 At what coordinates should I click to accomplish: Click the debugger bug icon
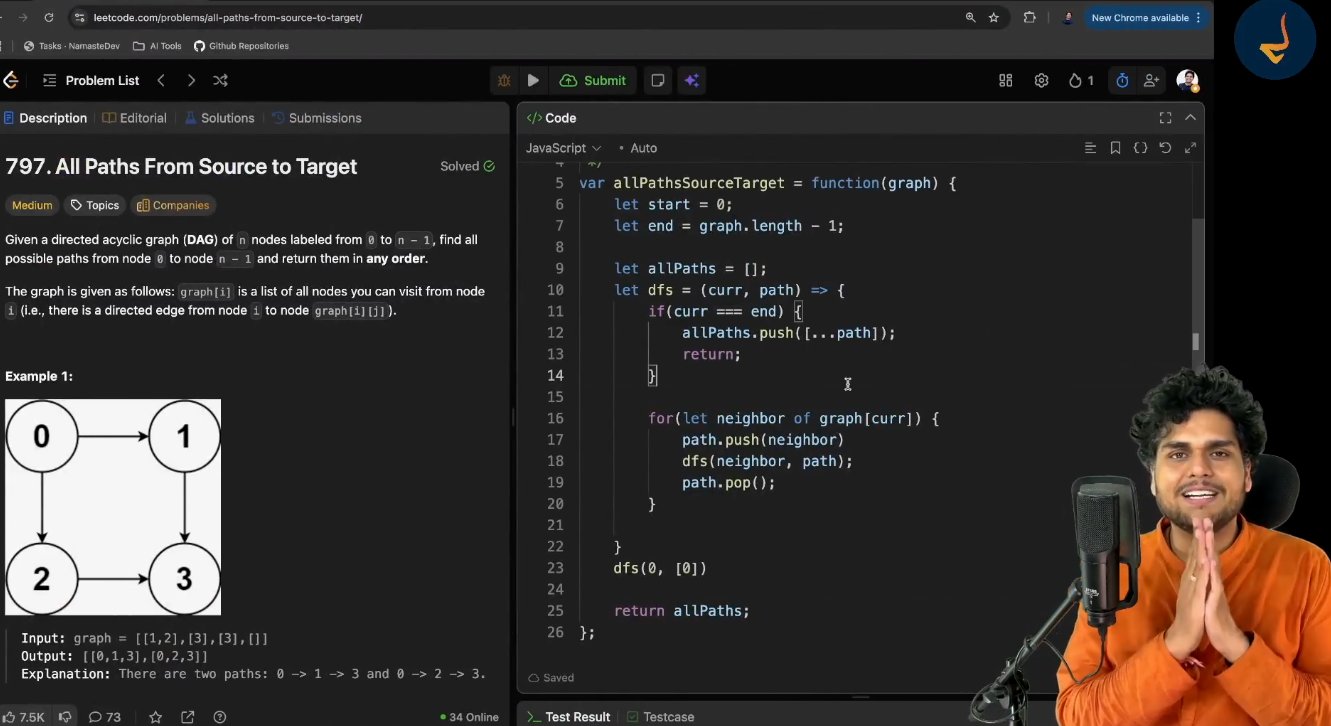click(x=504, y=81)
